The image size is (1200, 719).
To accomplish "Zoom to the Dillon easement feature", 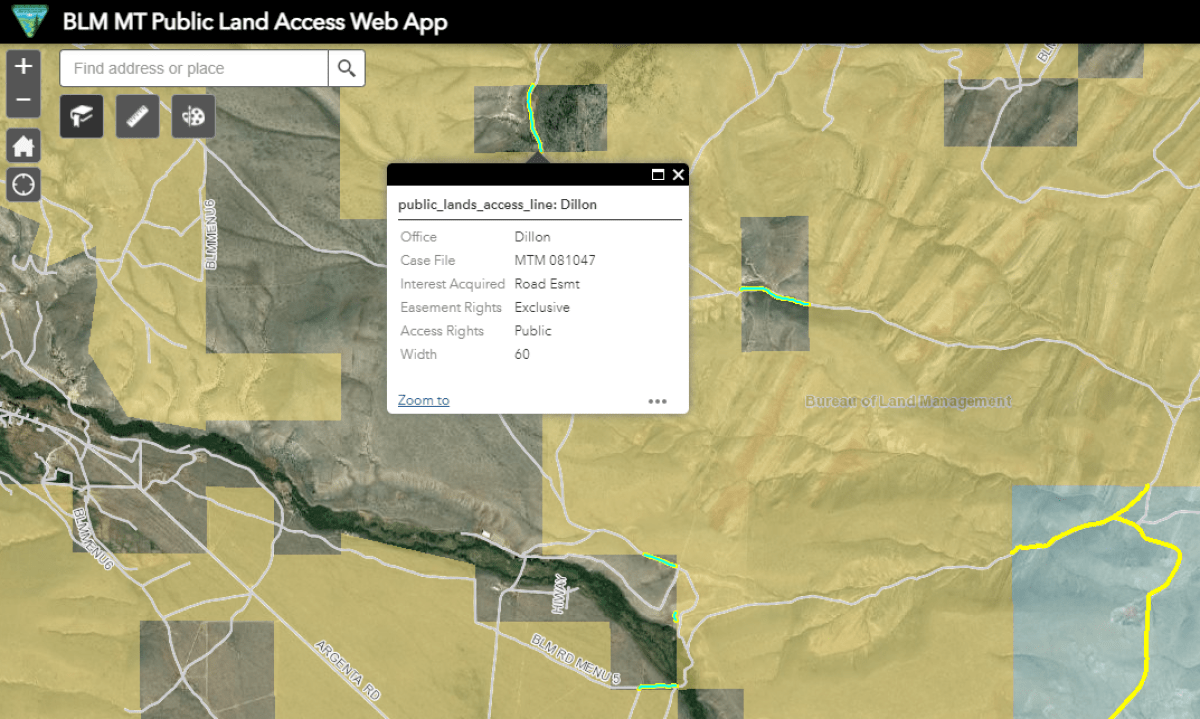I will (423, 399).
